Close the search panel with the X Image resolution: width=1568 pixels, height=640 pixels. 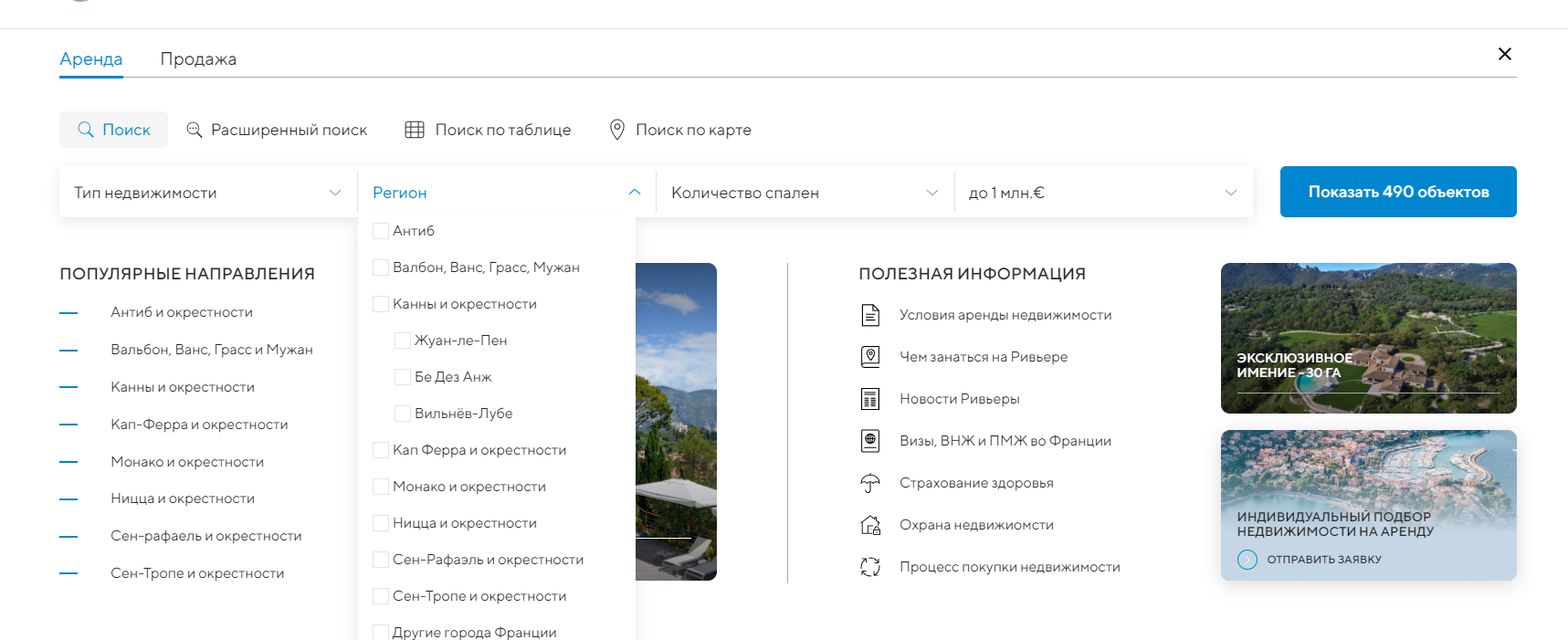pos(1505,54)
